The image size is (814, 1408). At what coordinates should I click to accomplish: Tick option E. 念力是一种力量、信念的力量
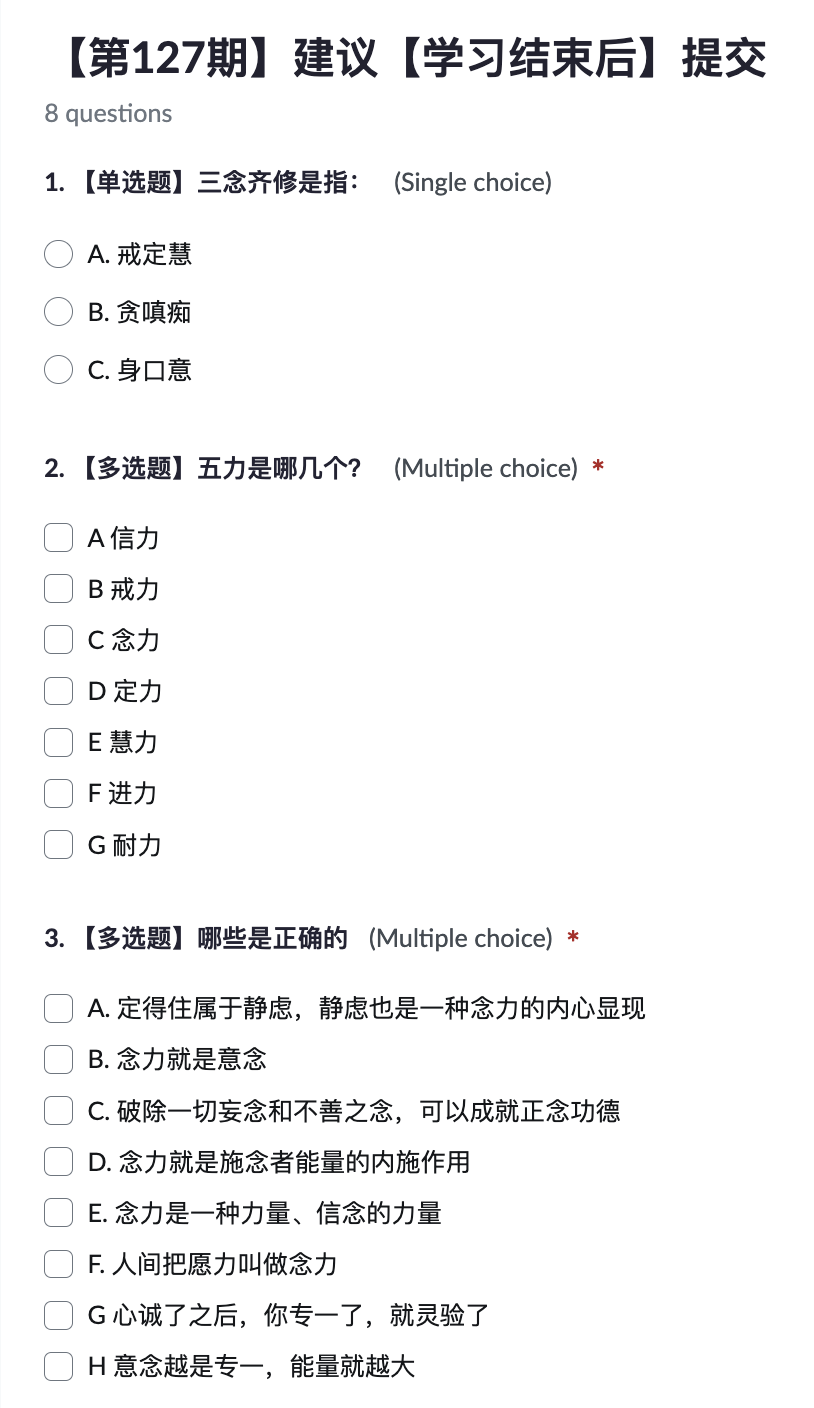[59, 1213]
